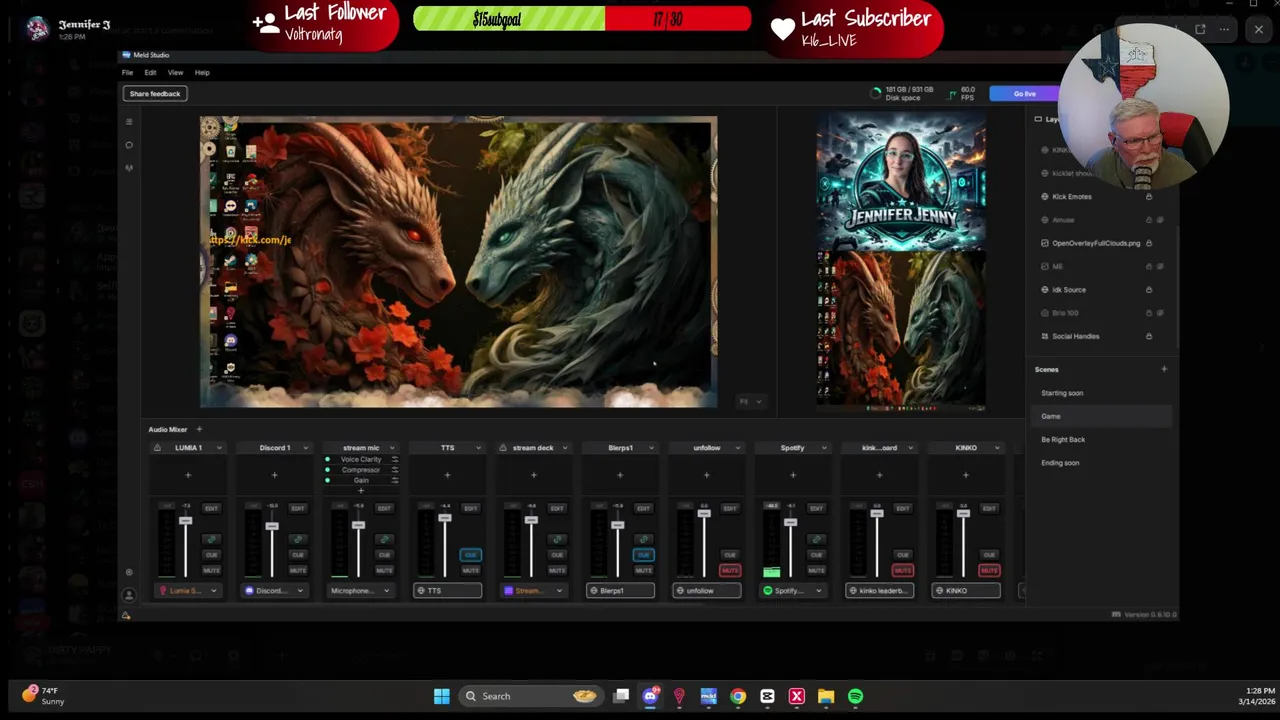Add a new scene with plus icon
Image resolution: width=1280 pixels, height=720 pixels.
1164,369
